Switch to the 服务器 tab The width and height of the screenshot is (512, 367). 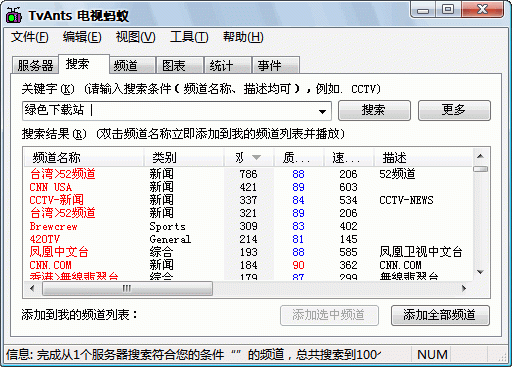(35, 65)
